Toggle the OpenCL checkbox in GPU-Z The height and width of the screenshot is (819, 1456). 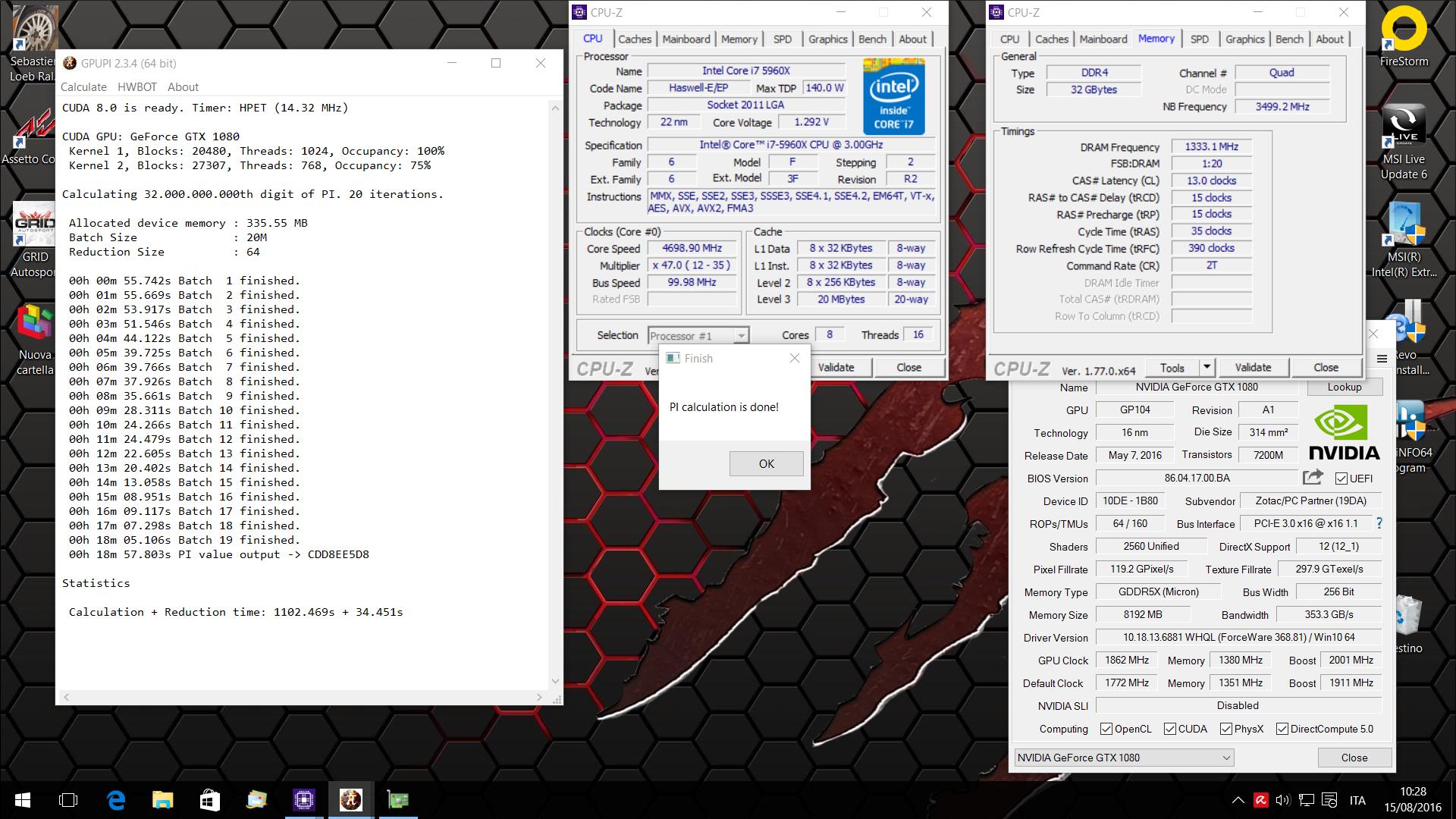pyautogui.click(x=1106, y=729)
